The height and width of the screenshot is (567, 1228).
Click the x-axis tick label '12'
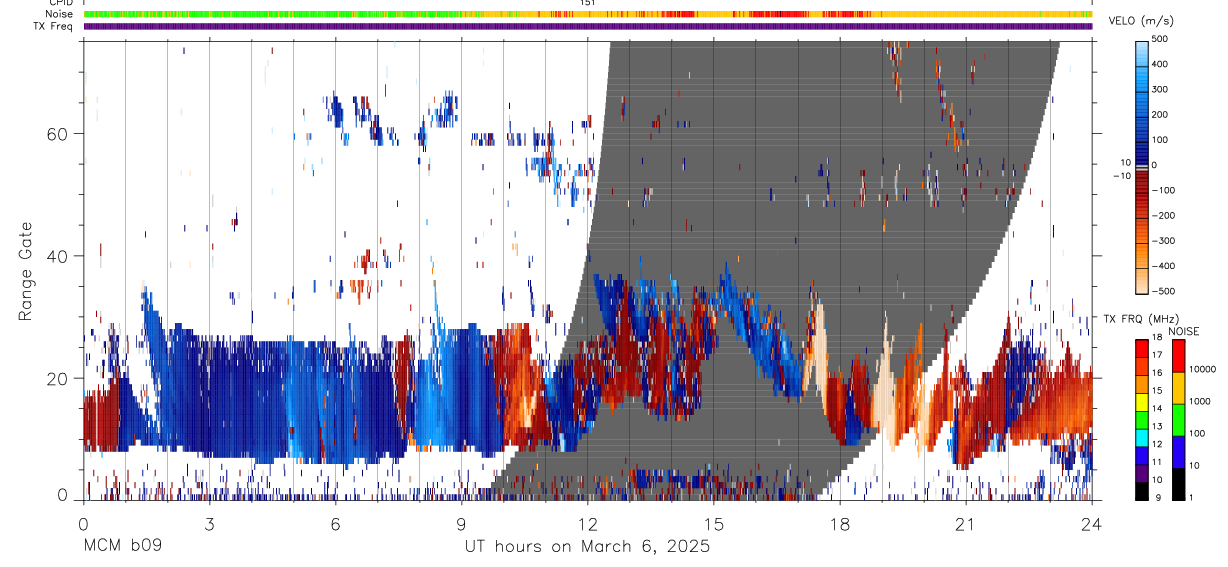tap(587, 524)
